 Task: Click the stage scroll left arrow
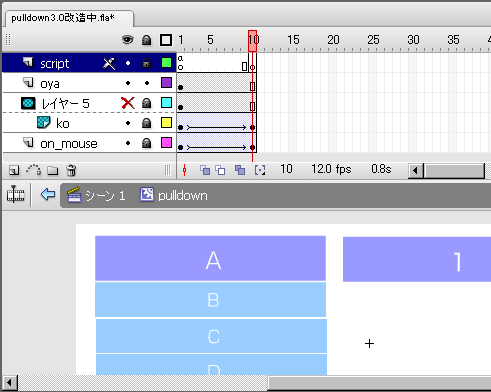coord(10,382)
